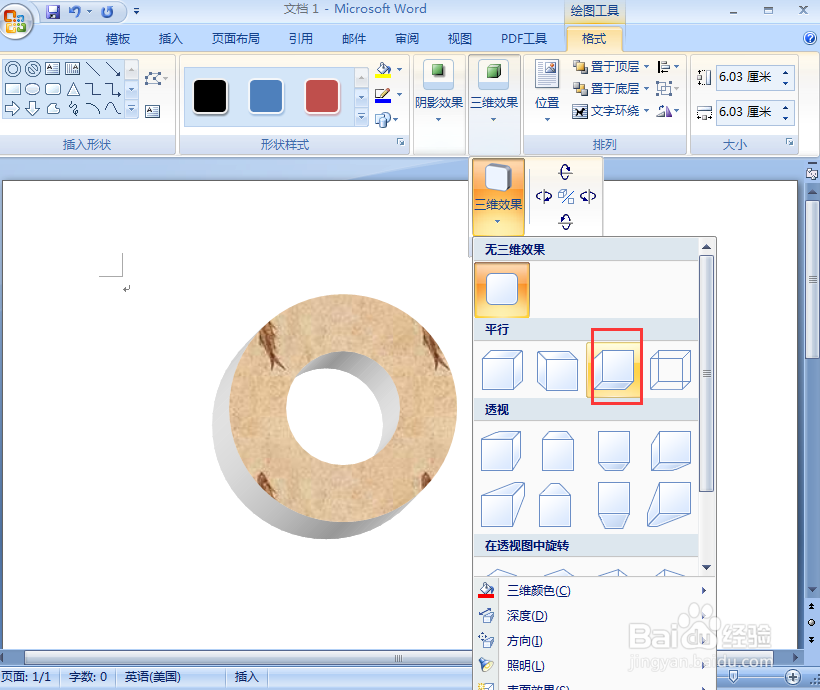Click the shape height field
This screenshot has height=690, width=820.
(748, 77)
